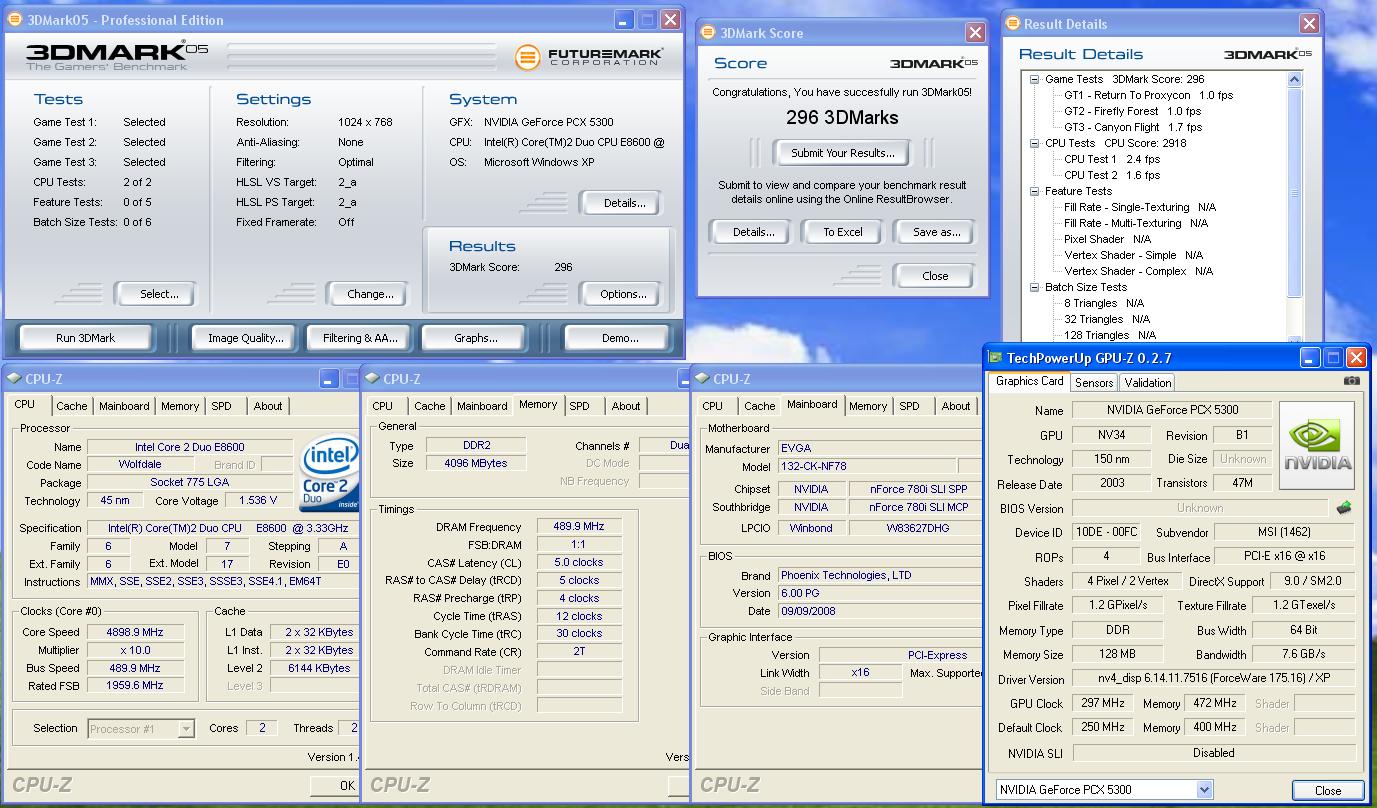Viewport: 1377px width, 808px height.
Task: Click the GPU-Z BIOS save chip icon
Action: point(1344,508)
